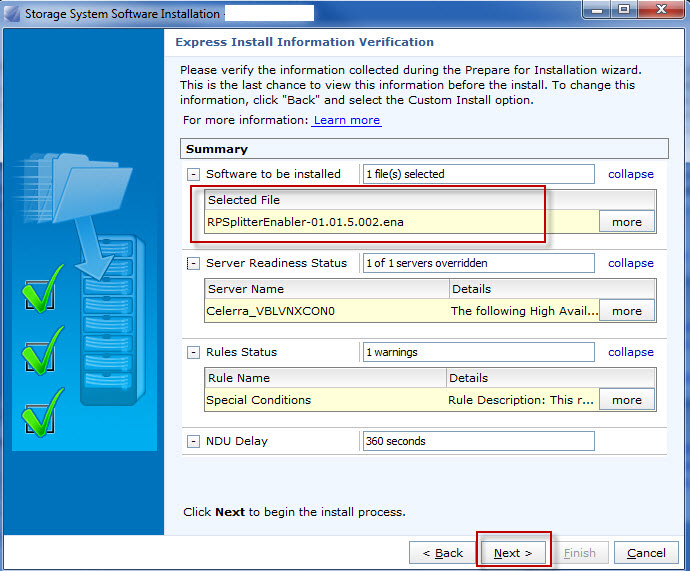The width and height of the screenshot is (690, 571).
Task: Close the installation window with X
Action: coord(661,9)
